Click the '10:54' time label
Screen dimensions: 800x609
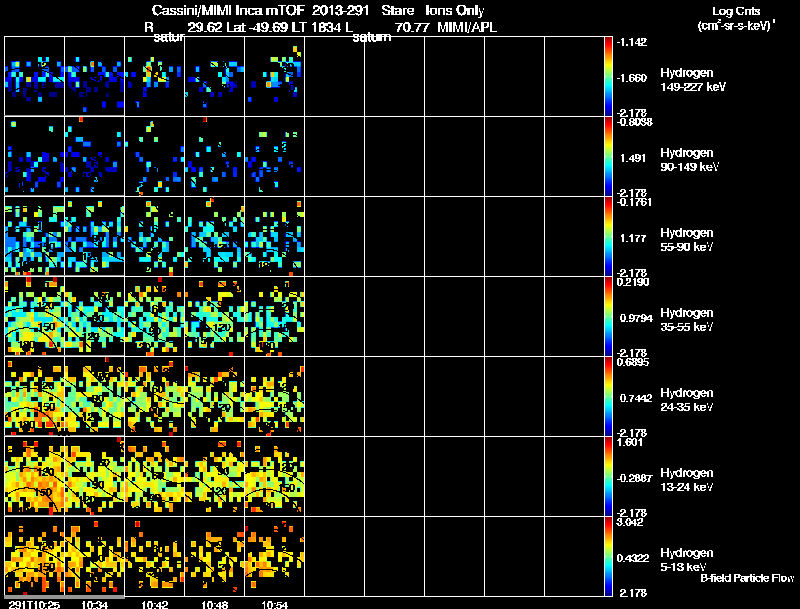point(274,604)
